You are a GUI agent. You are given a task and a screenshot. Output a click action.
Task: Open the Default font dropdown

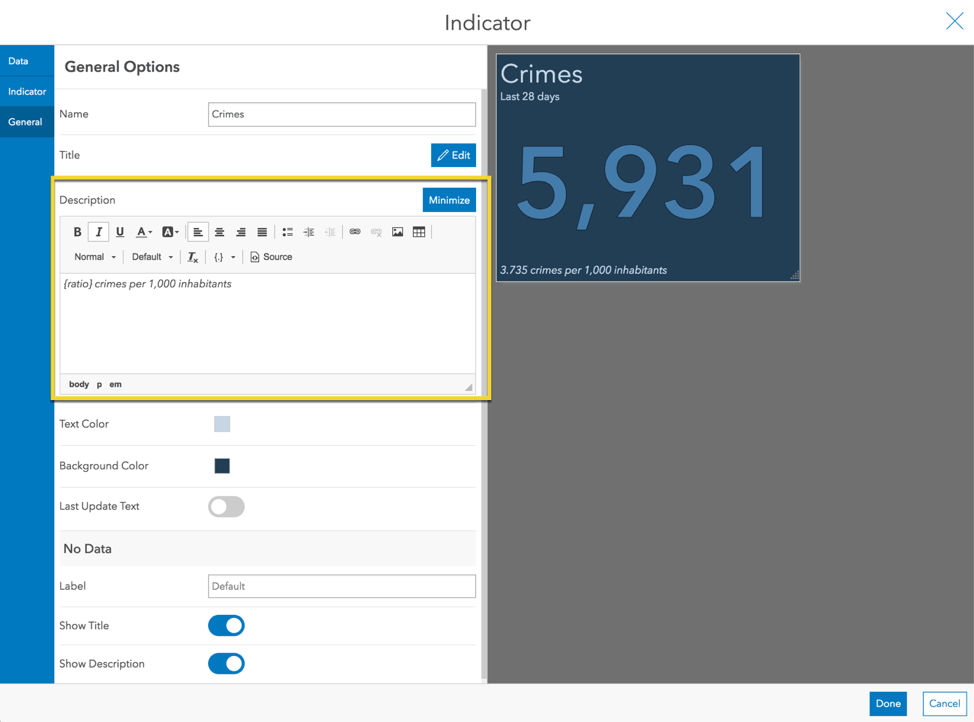pos(152,257)
